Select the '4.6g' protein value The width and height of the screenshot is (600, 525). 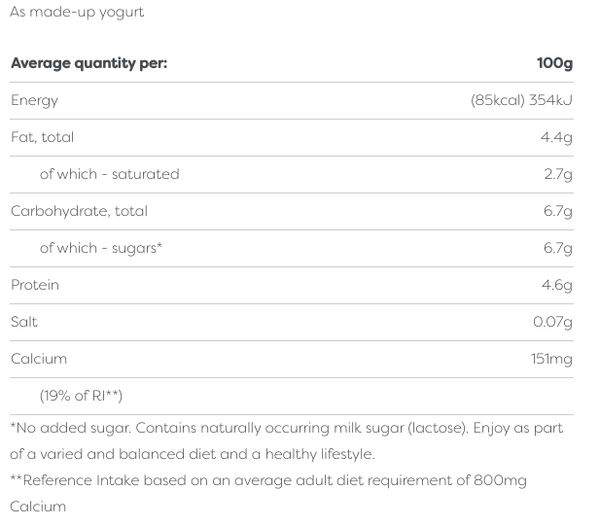click(556, 285)
